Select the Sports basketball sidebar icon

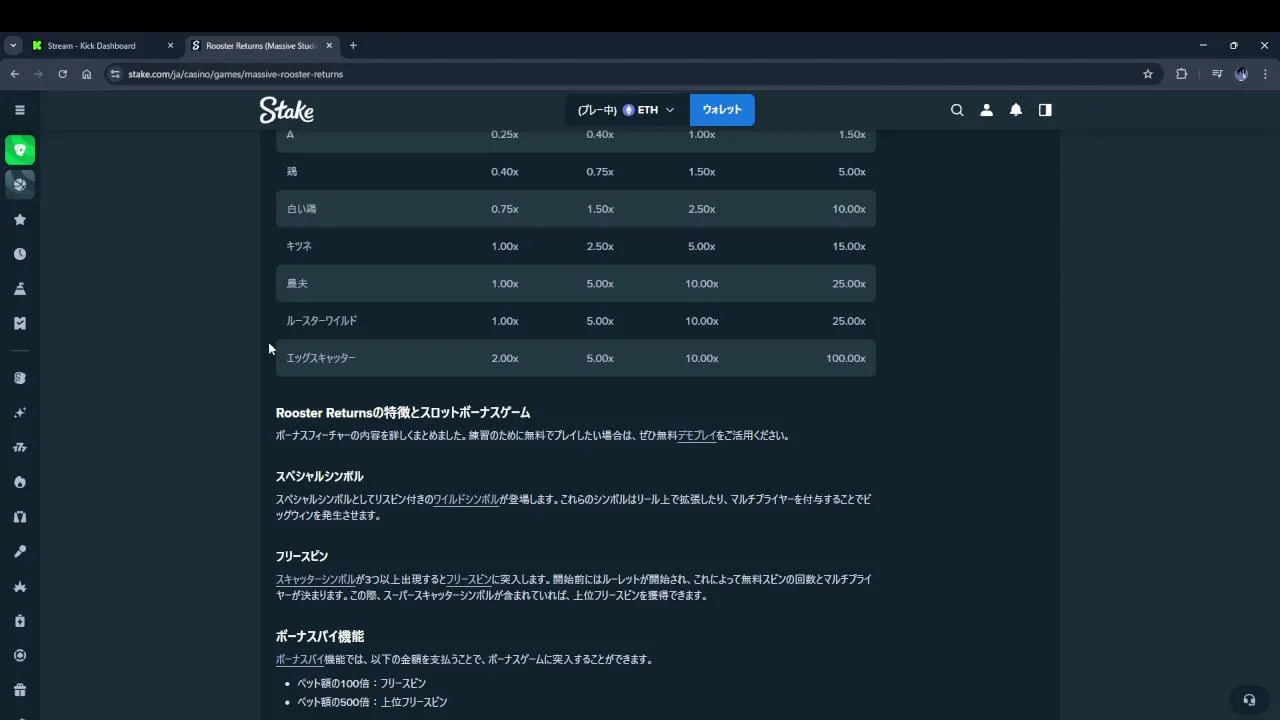[x=20, y=184]
